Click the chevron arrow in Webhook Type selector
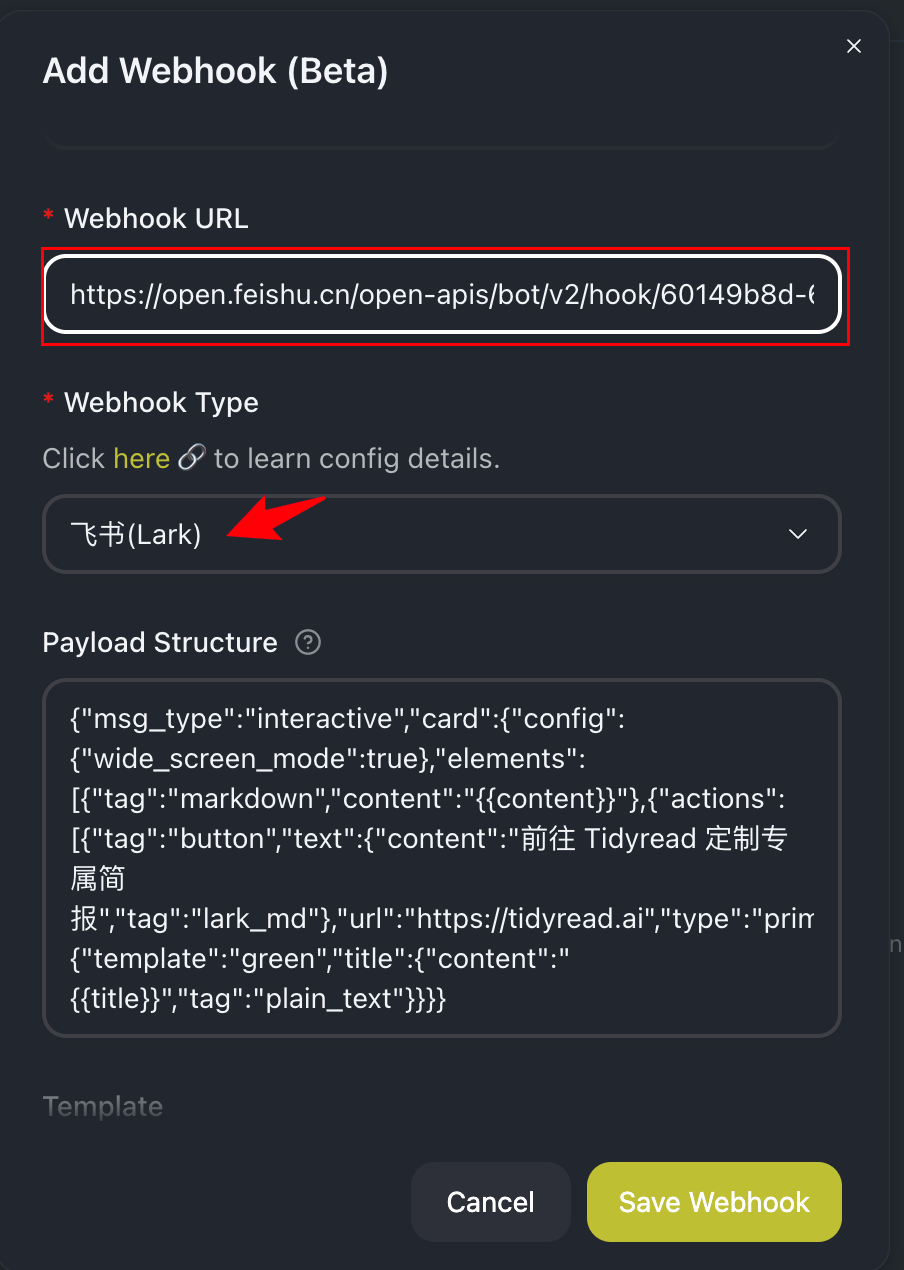 798,534
